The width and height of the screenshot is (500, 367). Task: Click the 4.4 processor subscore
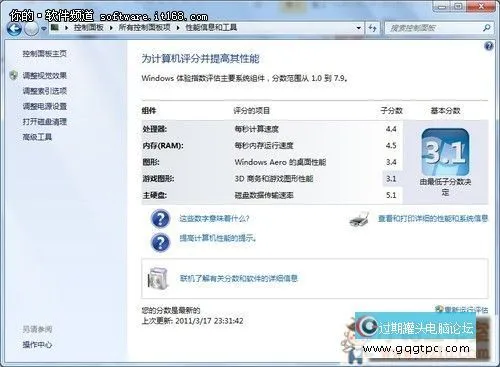[x=391, y=129]
